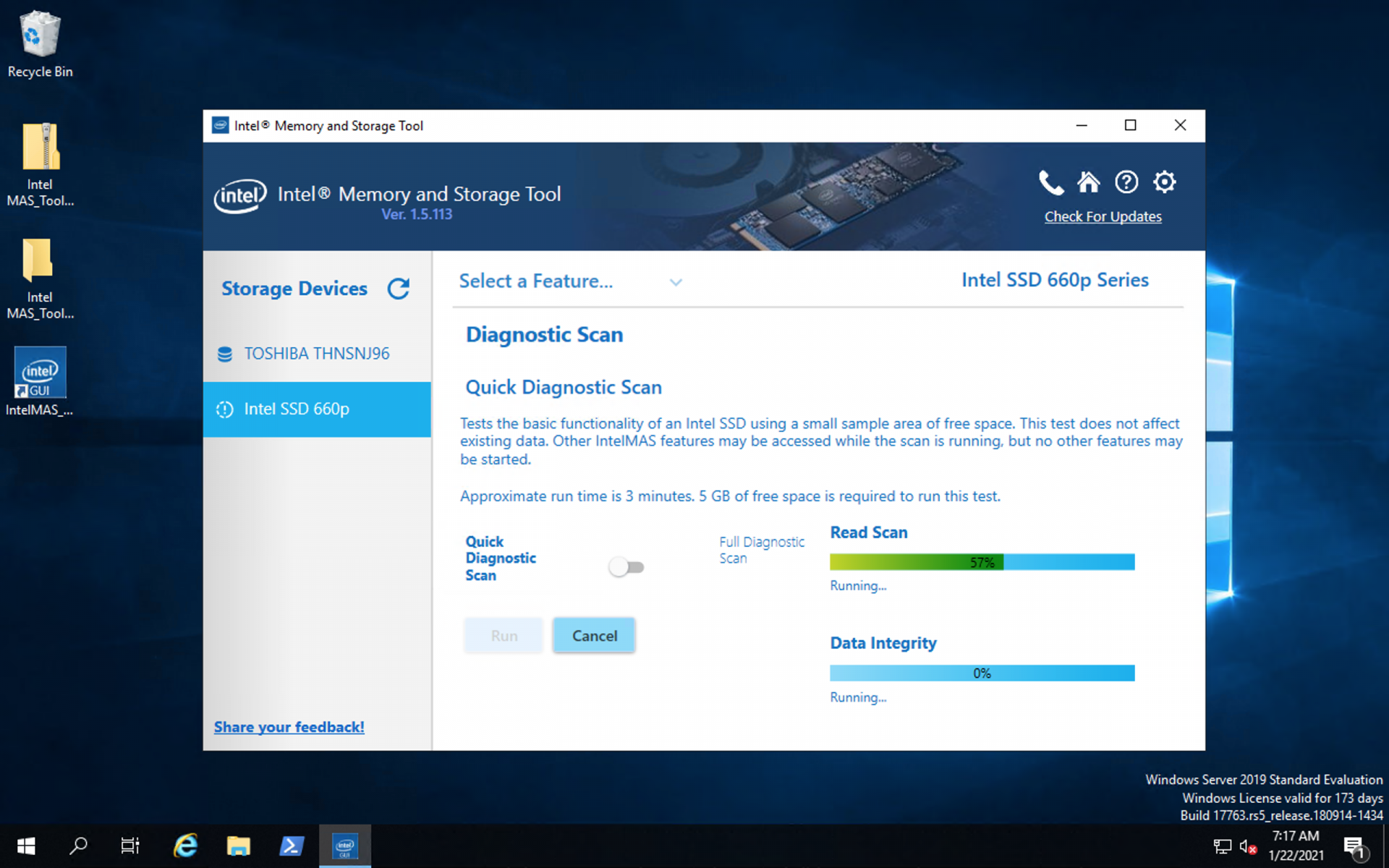Viewport: 1389px width, 868px height.
Task: Click the Intel SSD 660p Series heading
Action: 1055,280
